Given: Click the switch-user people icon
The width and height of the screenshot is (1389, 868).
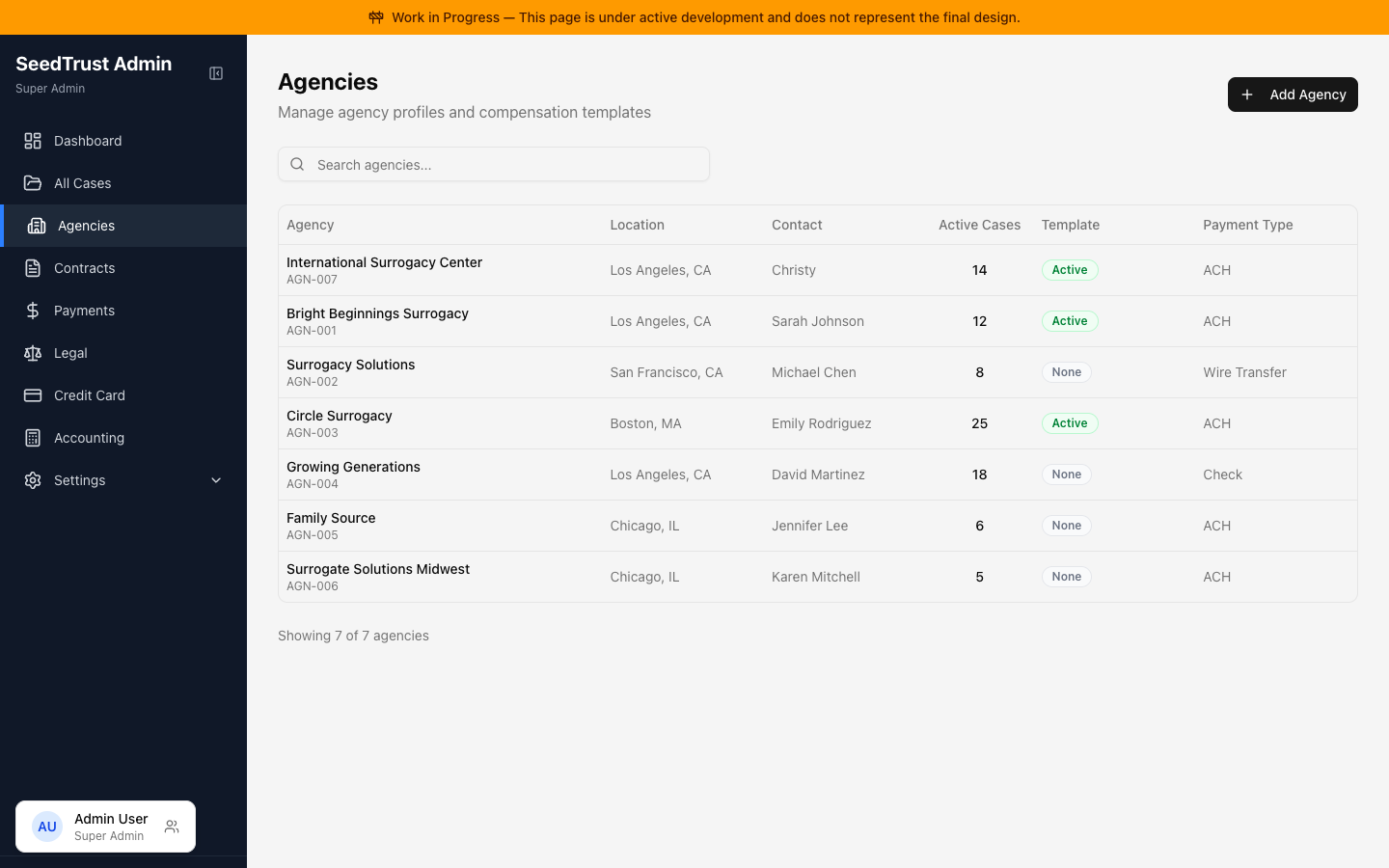Looking at the screenshot, I should click(172, 827).
